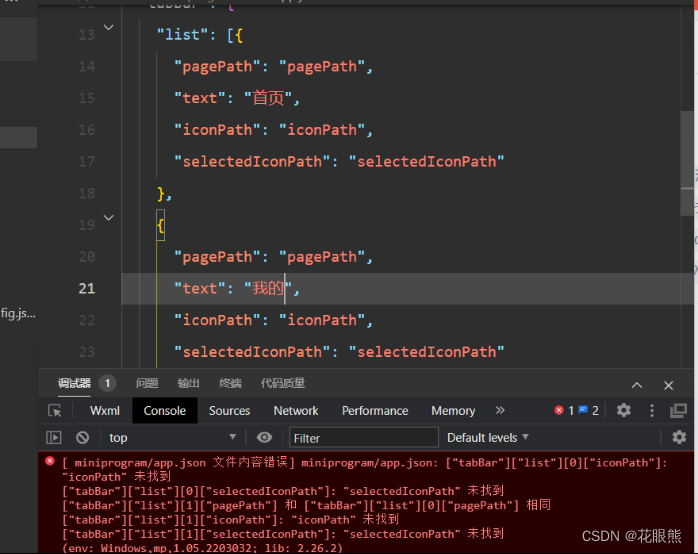Click the red error icon in the console message
Image resolution: width=698 pixels, height=554 pixels.
(x=50, y=461)
